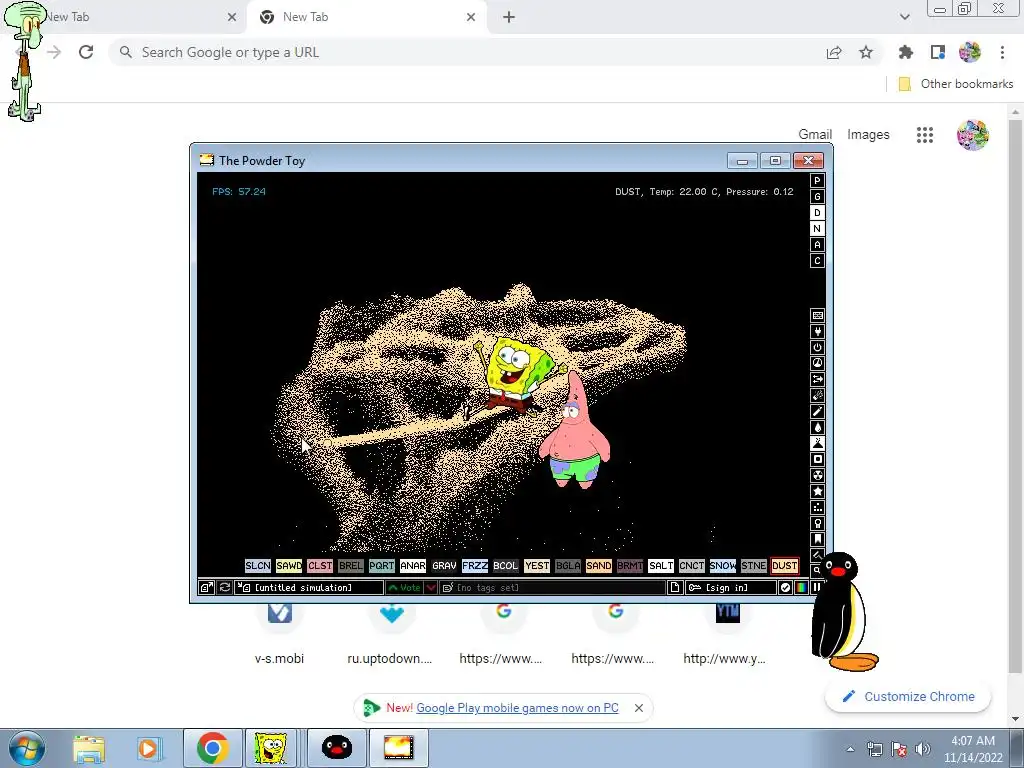Select the GRAV element
This screenshot has width=1024, height=768.
(443, 566)
